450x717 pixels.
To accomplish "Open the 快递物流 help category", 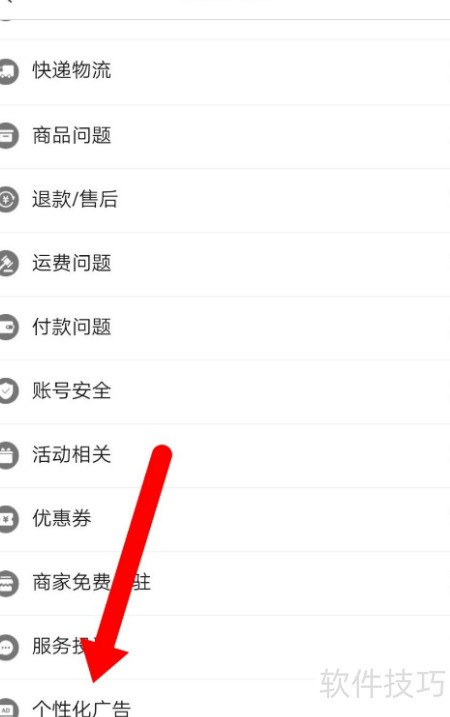I will (225, 72).
